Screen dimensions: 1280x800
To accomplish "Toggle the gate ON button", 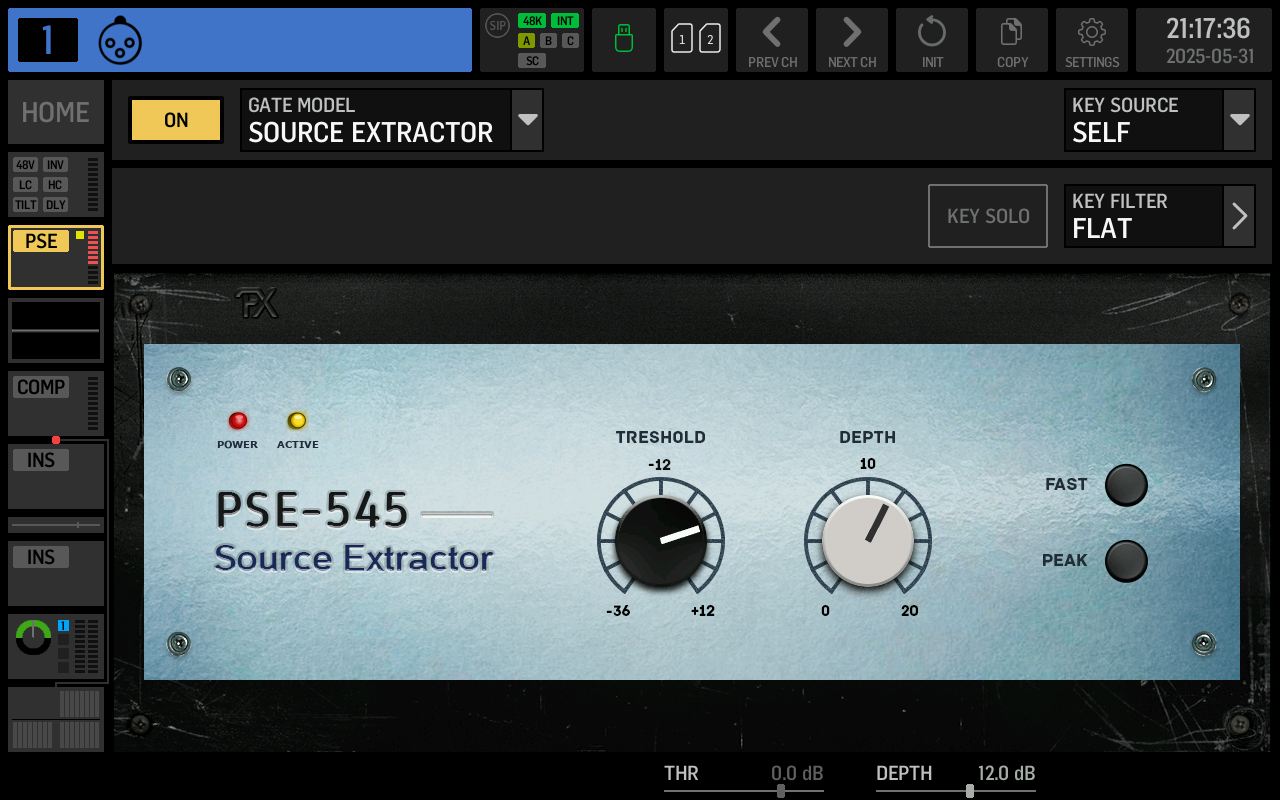I will (175, 119).
